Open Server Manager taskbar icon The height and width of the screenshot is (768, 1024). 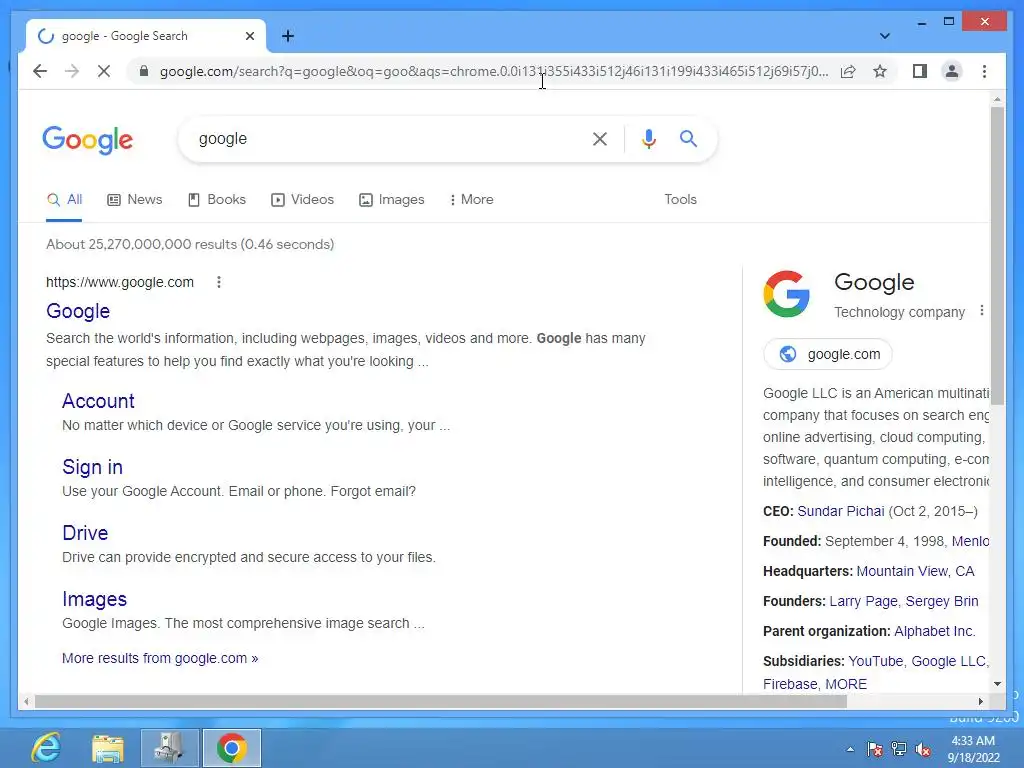(169, 748)
